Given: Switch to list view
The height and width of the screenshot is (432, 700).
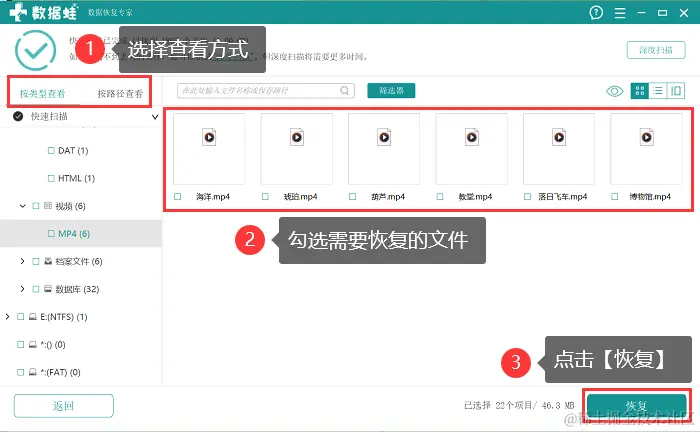Looking at the screenshot, I should click(x=658, y=91).
